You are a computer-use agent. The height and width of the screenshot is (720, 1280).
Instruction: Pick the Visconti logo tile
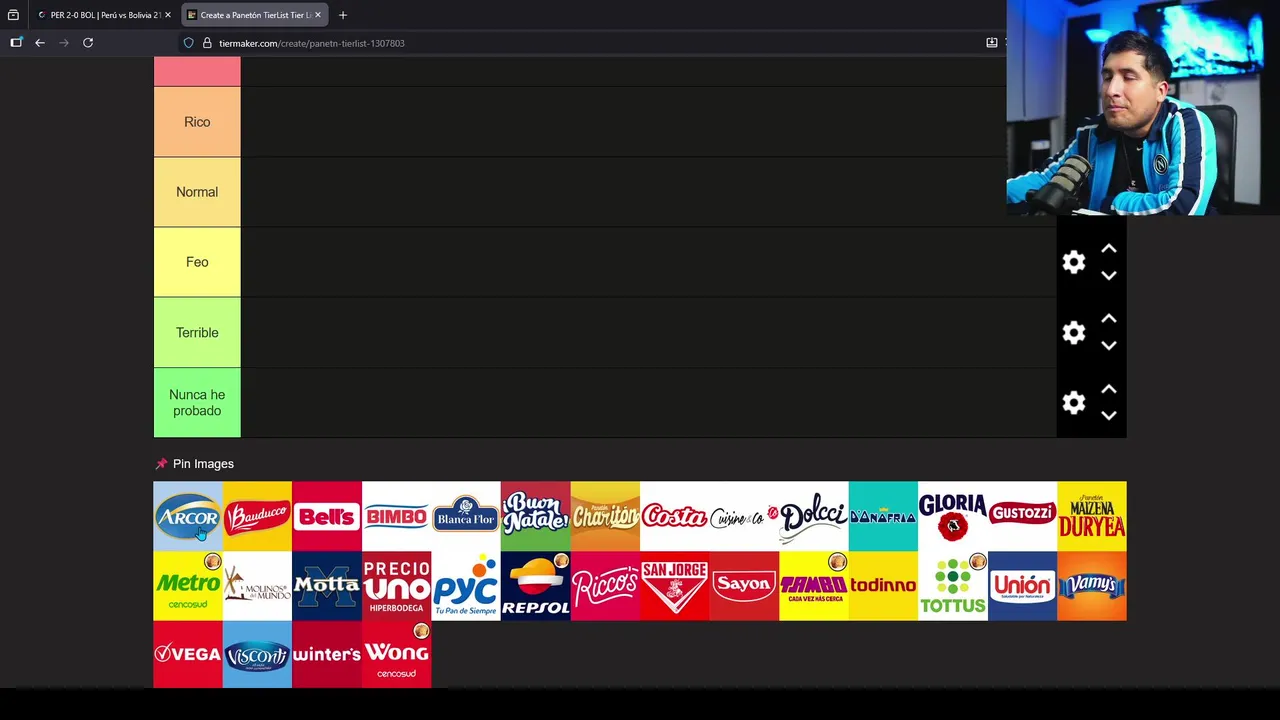pos(257,654)
